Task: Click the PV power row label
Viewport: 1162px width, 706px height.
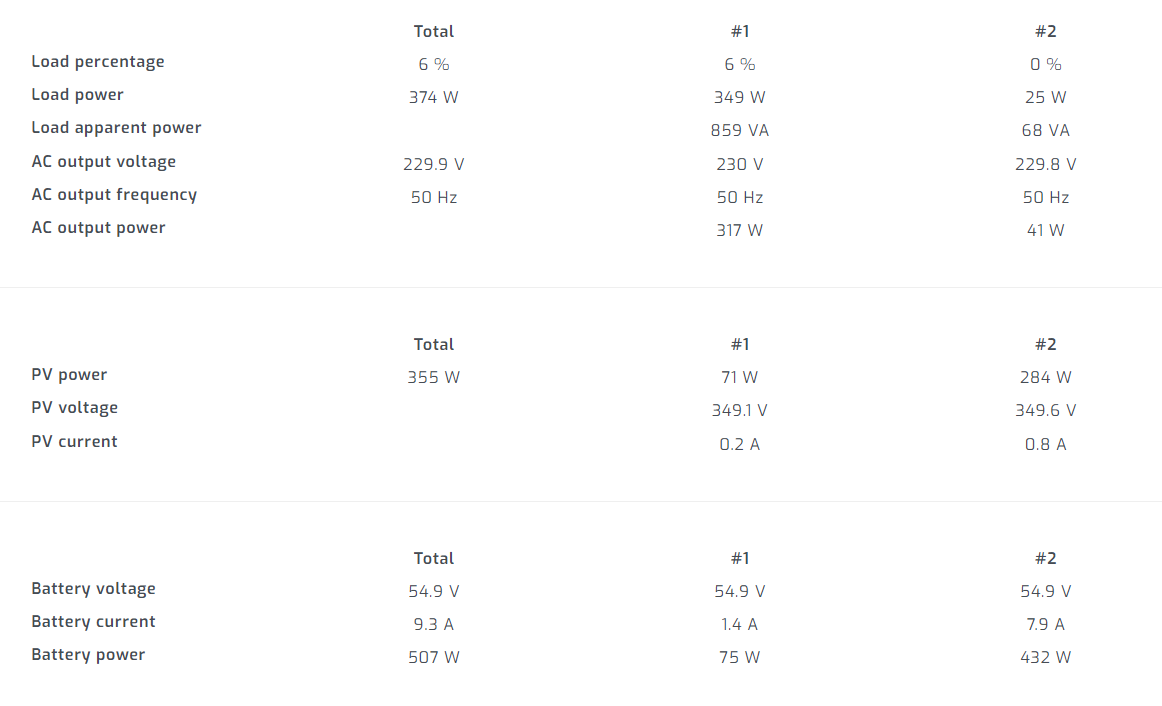Action: [x=69, y=375]
